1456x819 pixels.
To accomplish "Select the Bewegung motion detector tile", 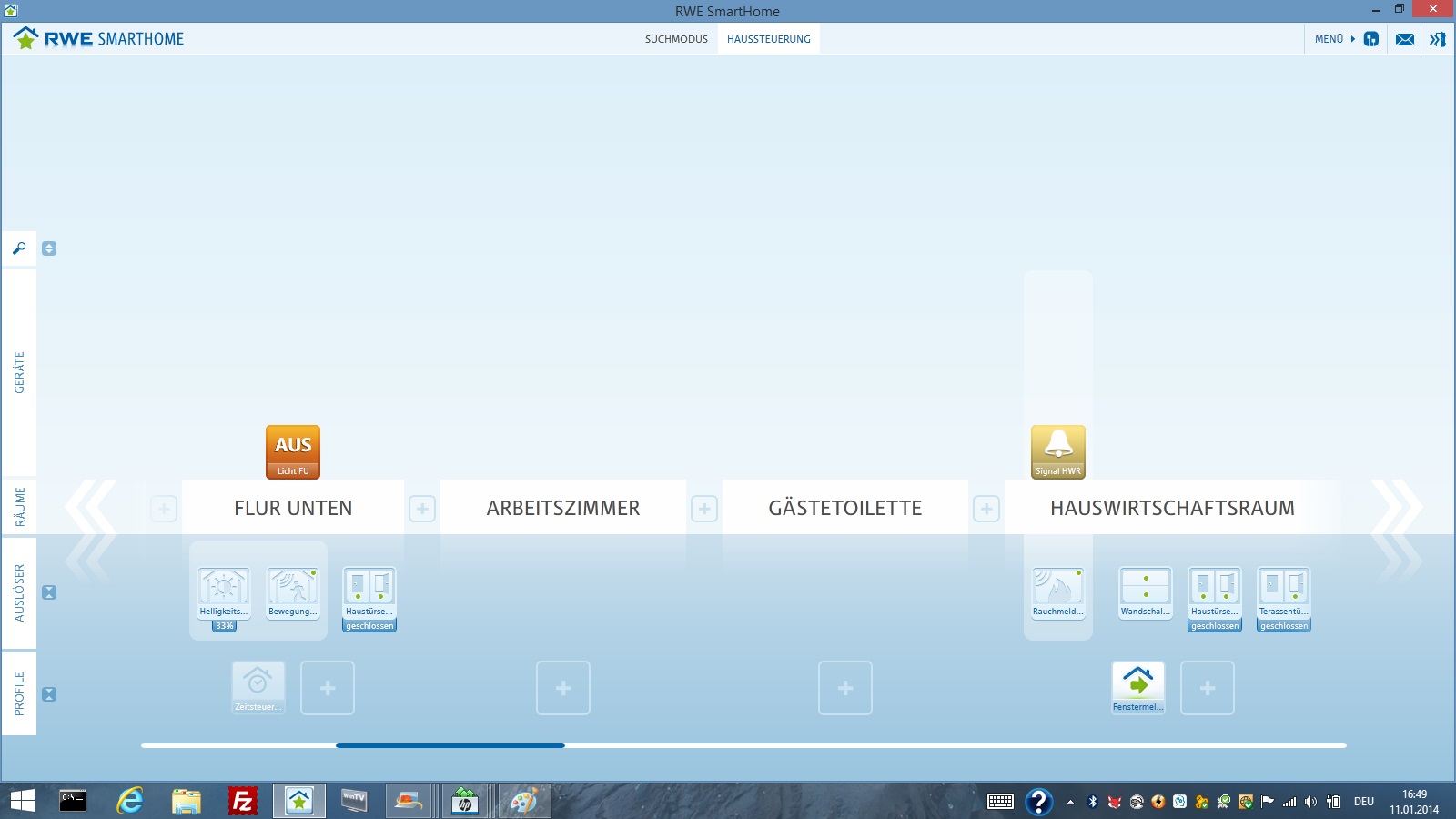I will pyautogui.click(x=293, y=592).
